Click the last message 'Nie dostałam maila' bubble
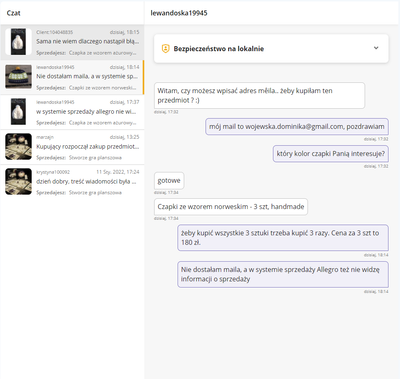Viewport: 400px width, 379px height. [283, 274]
